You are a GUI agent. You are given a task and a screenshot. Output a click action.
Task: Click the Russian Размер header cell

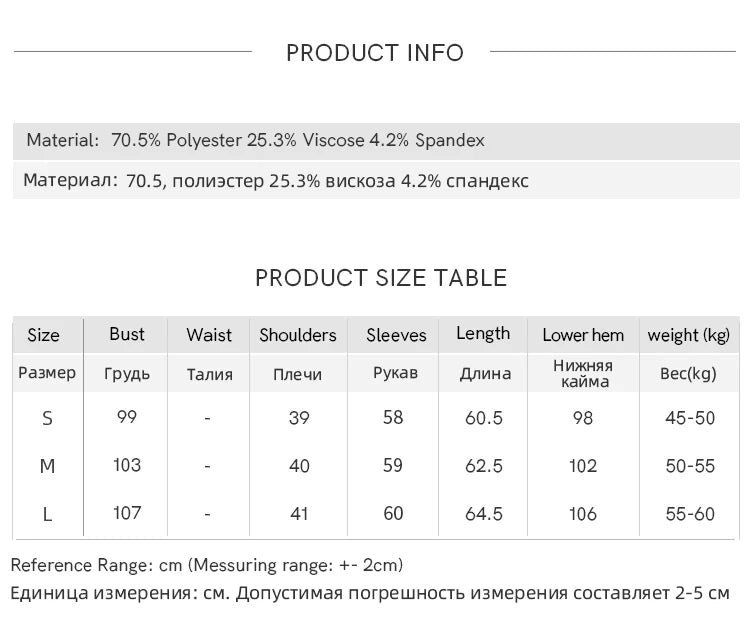(x=47, y=373)
